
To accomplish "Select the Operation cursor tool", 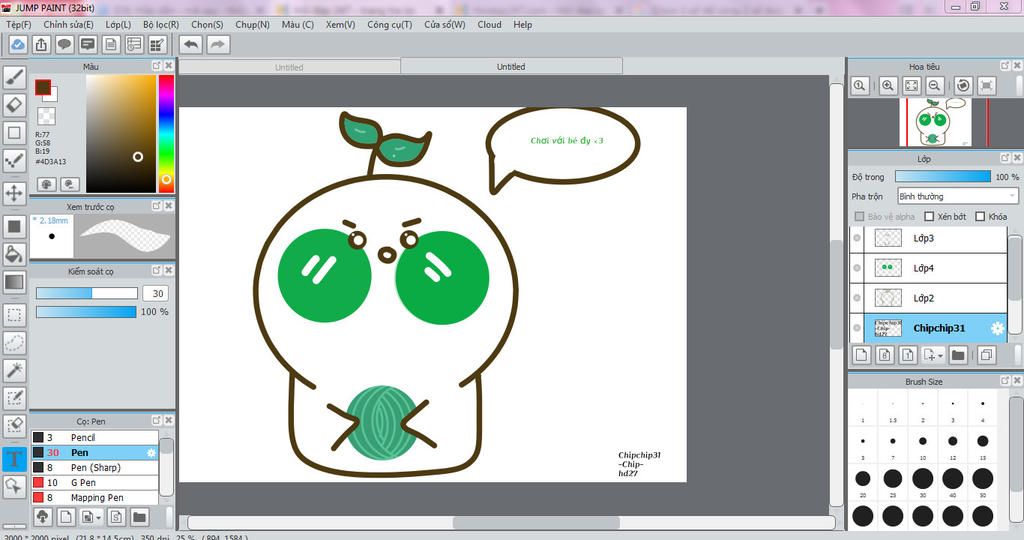I will (x=14, y=486).
